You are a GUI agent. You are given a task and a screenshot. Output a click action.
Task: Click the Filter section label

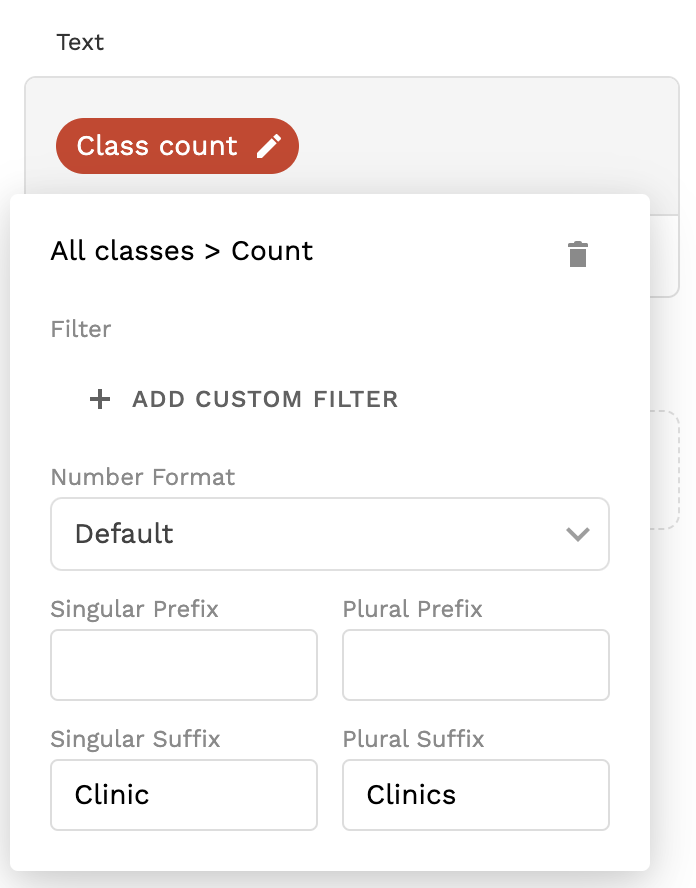pyautogui.click(x=81, y=329)
